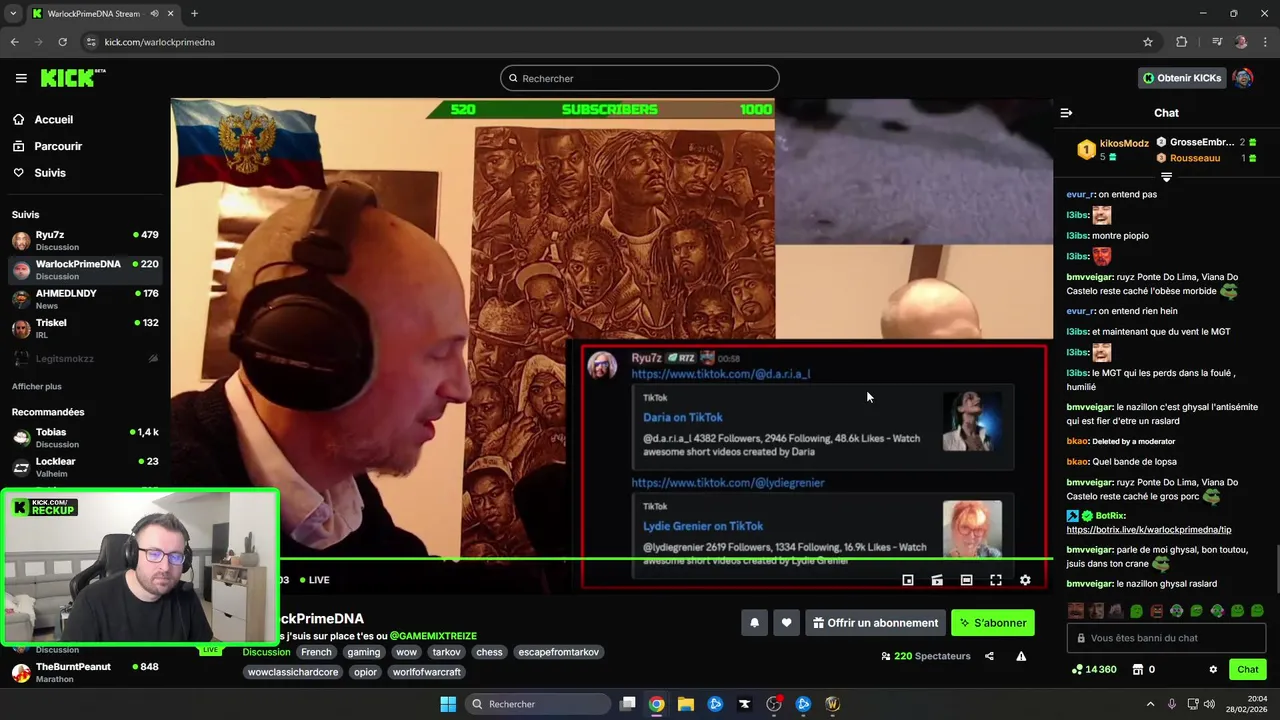Image resolution: width=1280 pixels, height=720 pixels.
Task: Open Chrome tab search dropdown
Action: tap(13, 13)
